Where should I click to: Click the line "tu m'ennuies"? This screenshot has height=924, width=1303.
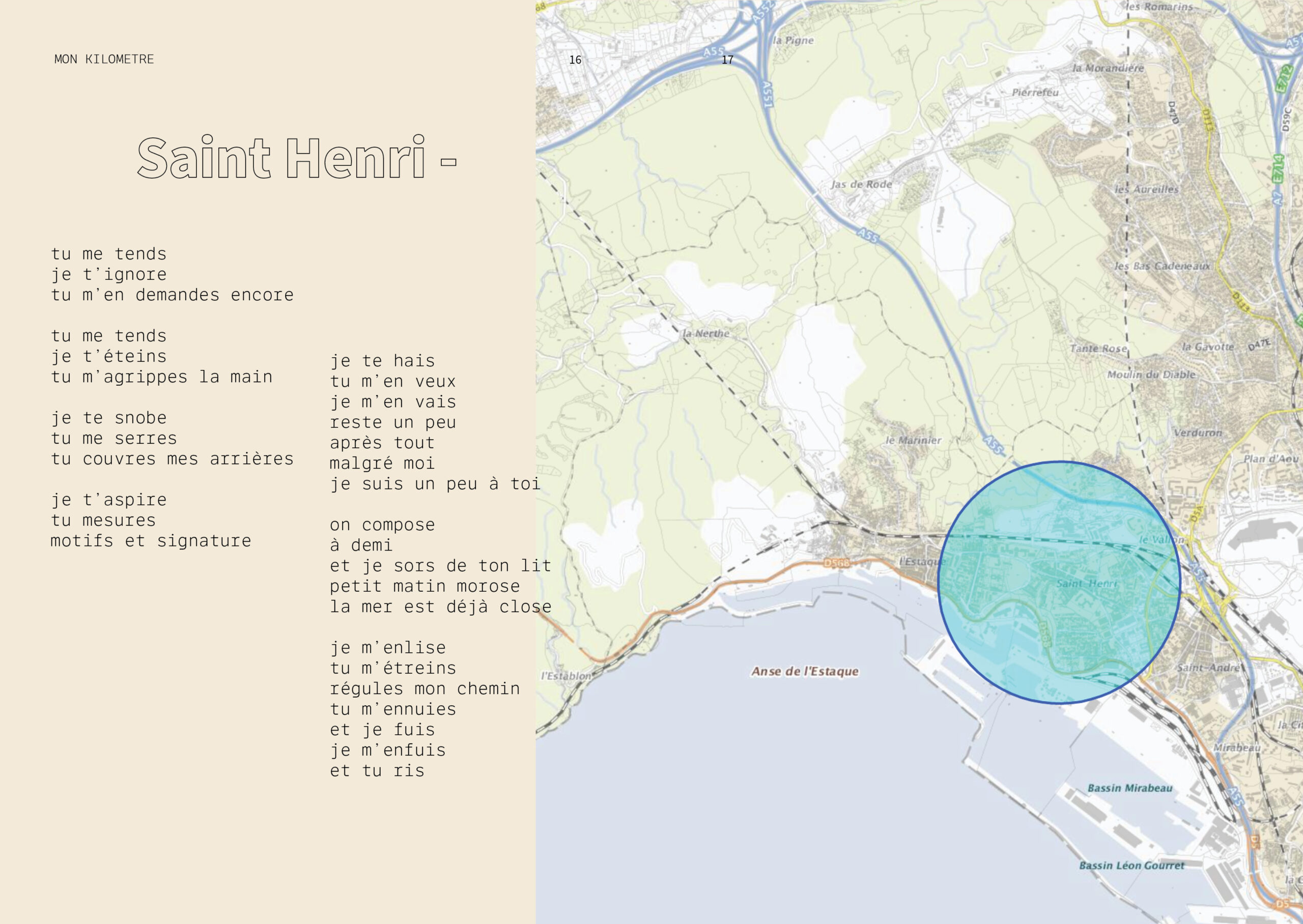[392, 709]
